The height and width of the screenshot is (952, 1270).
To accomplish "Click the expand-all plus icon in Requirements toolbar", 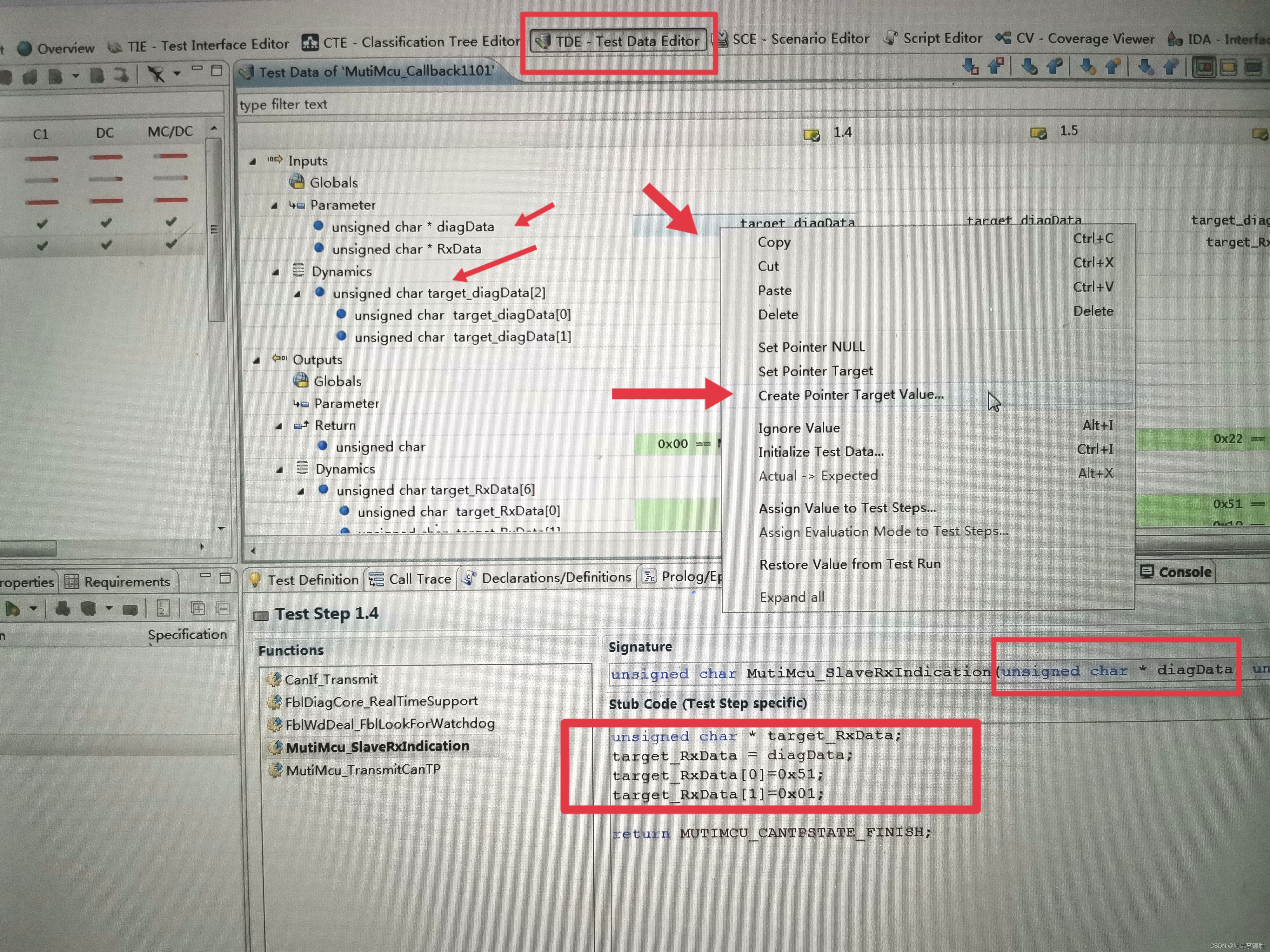I will pos(197,608).
